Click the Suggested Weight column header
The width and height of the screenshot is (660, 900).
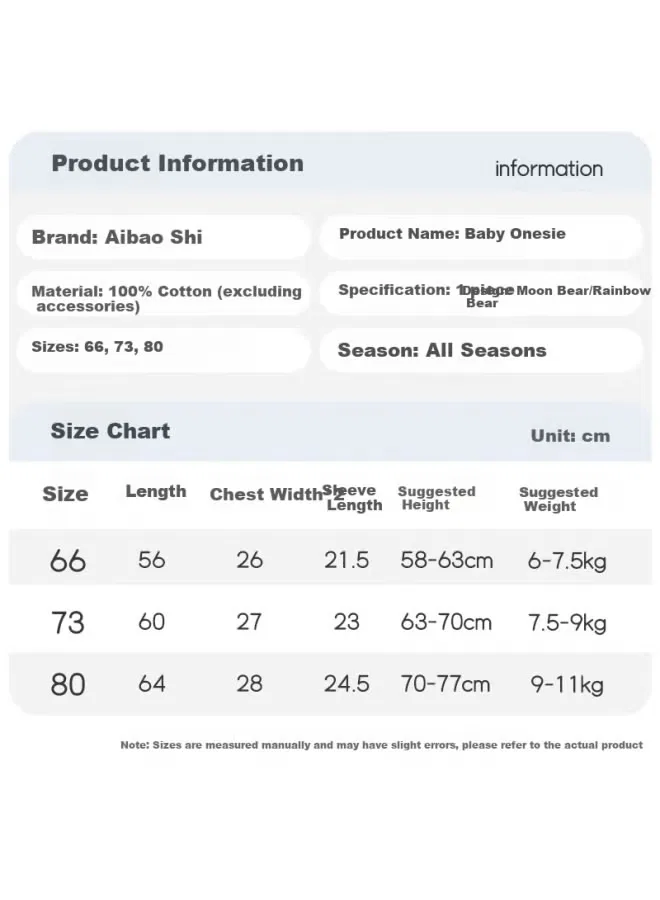coord(558,499)
